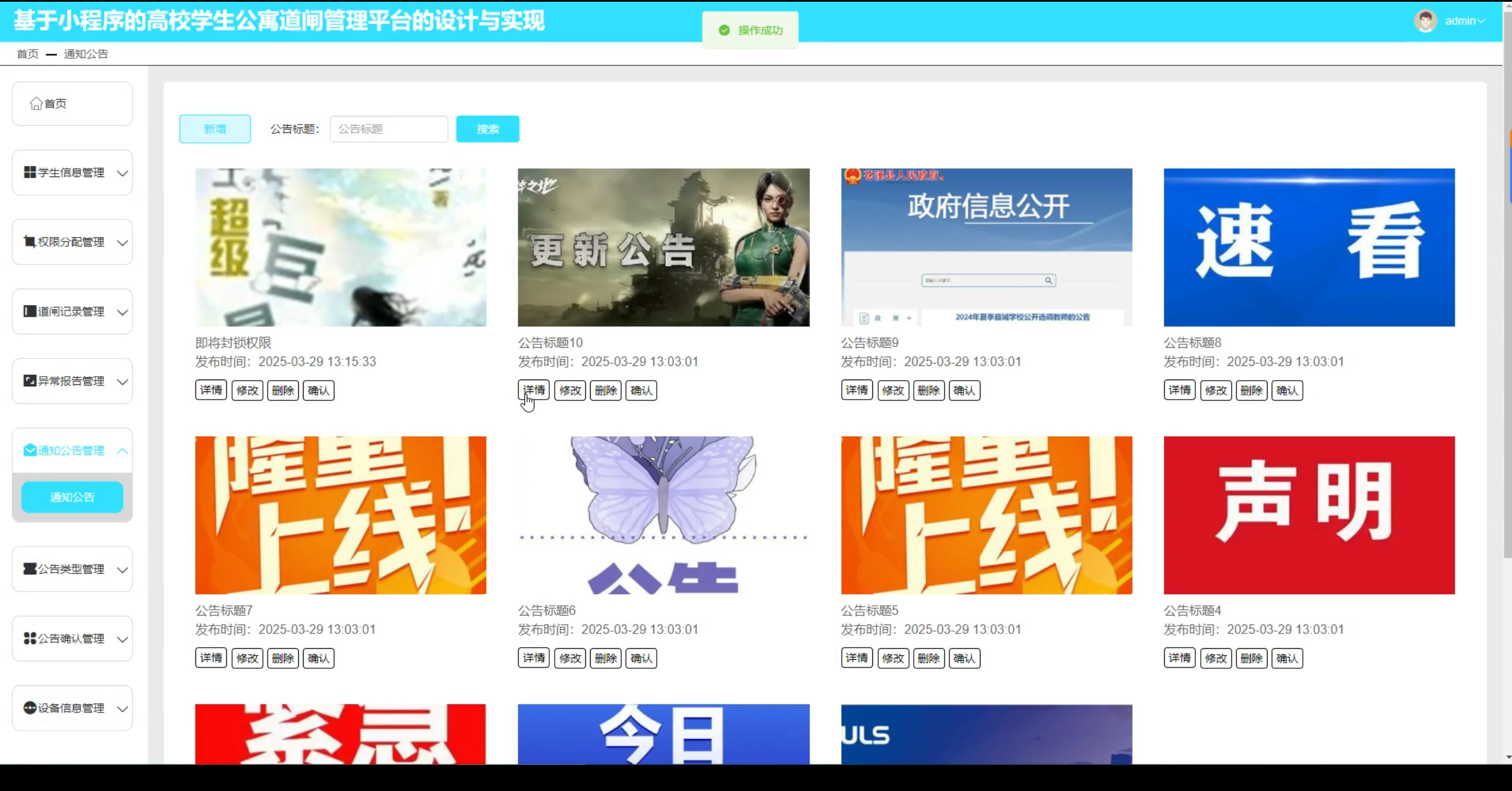Click the permission assignment management icon
The height and width of the screenshot is (791, 1512).
coord(30,242)
